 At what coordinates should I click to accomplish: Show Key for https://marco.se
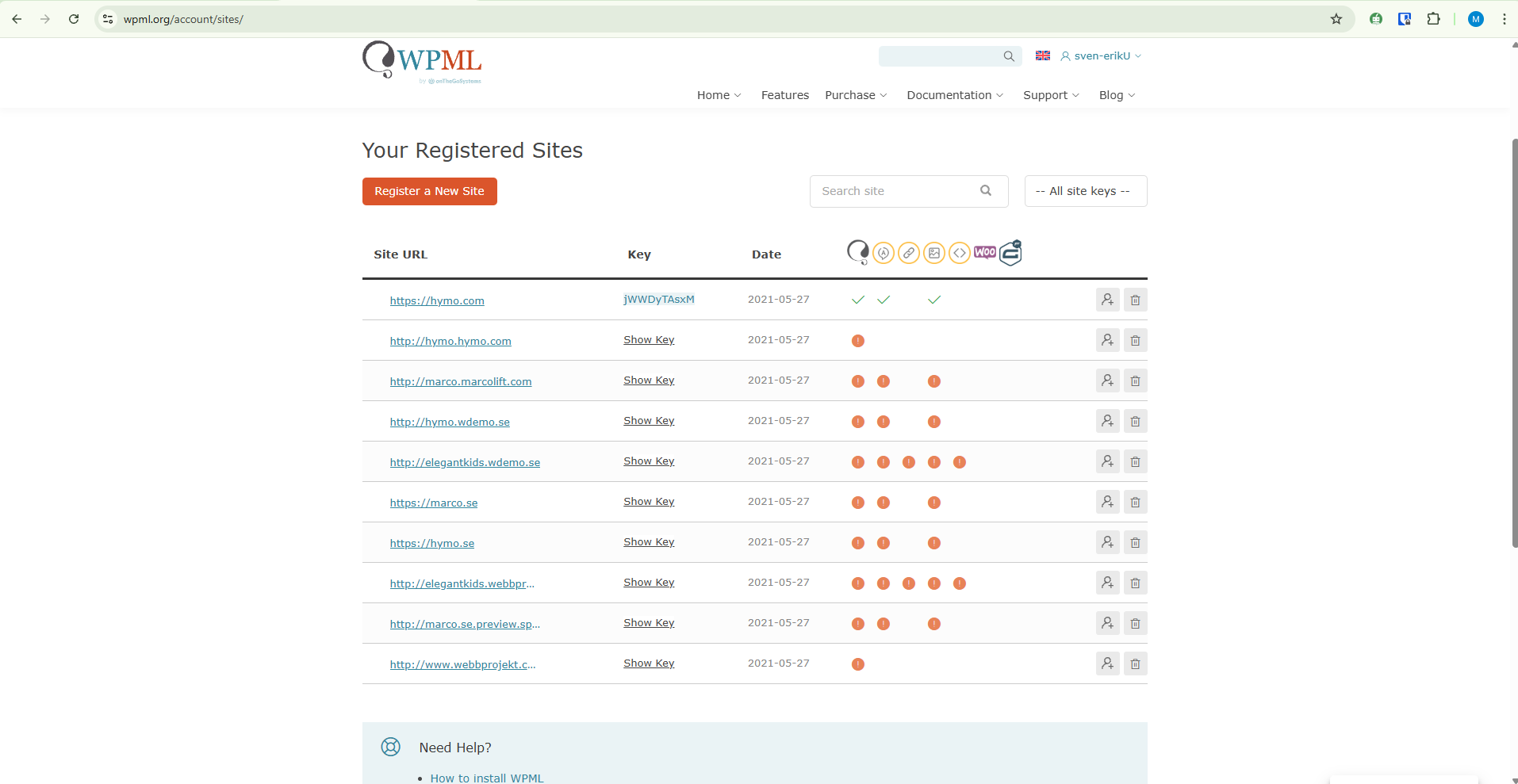(649, 502)
